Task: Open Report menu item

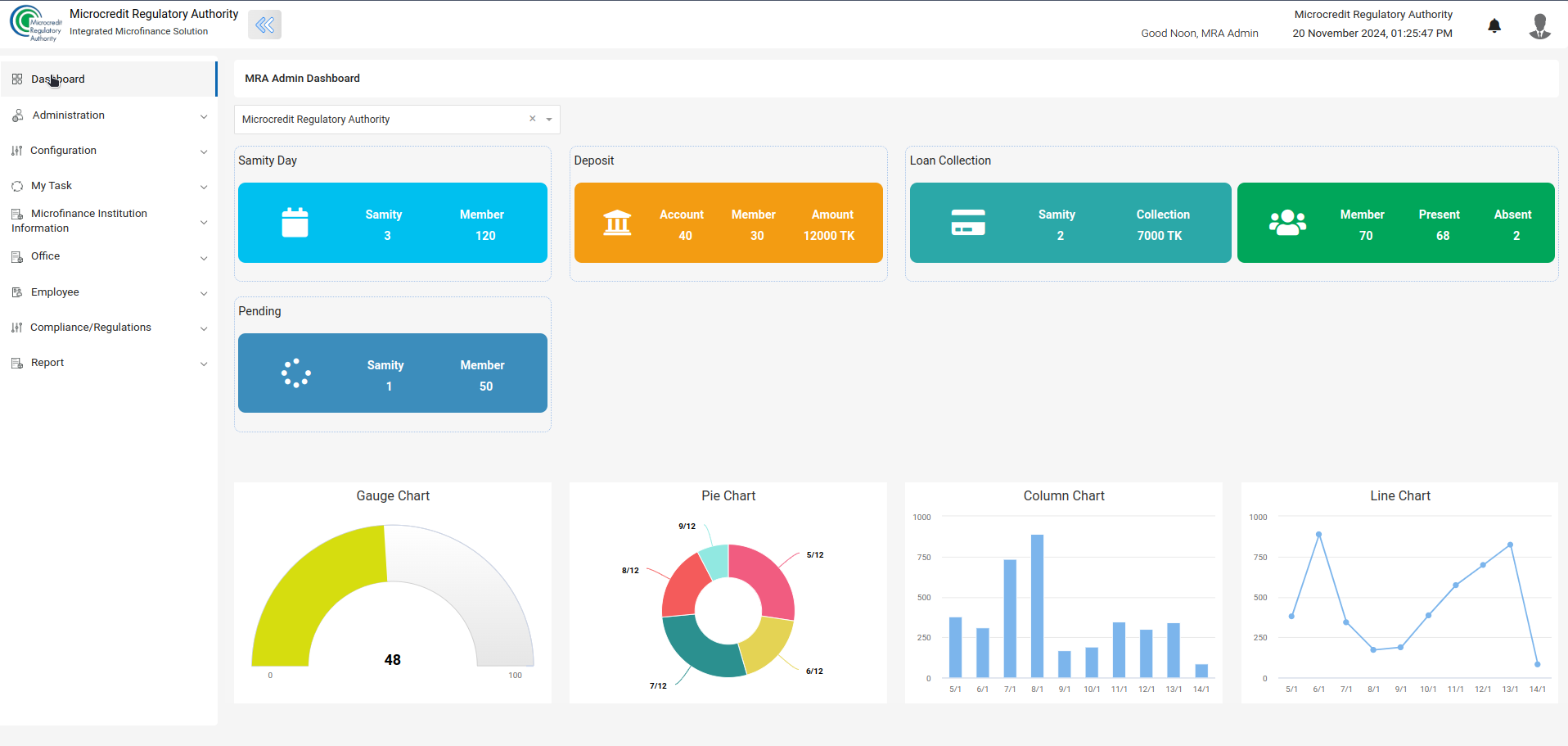Action: point(109,363)
